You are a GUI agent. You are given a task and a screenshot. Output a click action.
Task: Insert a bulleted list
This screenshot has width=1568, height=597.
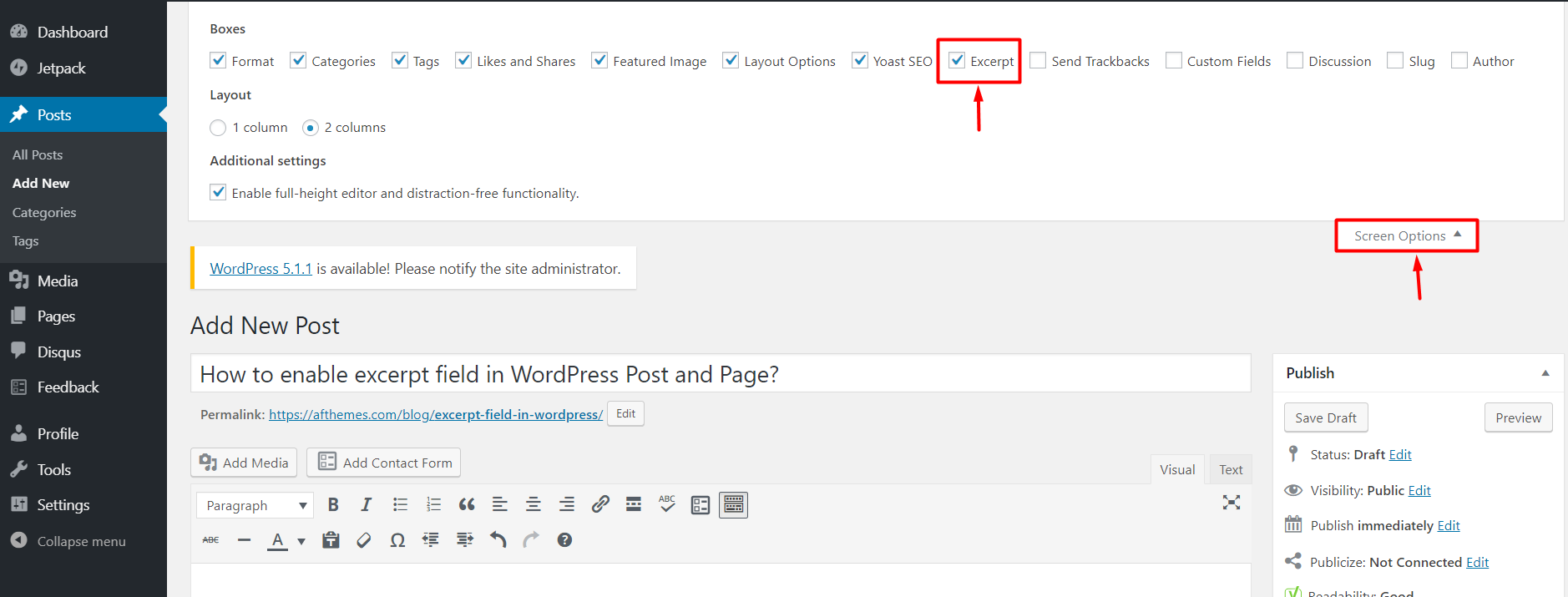400,504
